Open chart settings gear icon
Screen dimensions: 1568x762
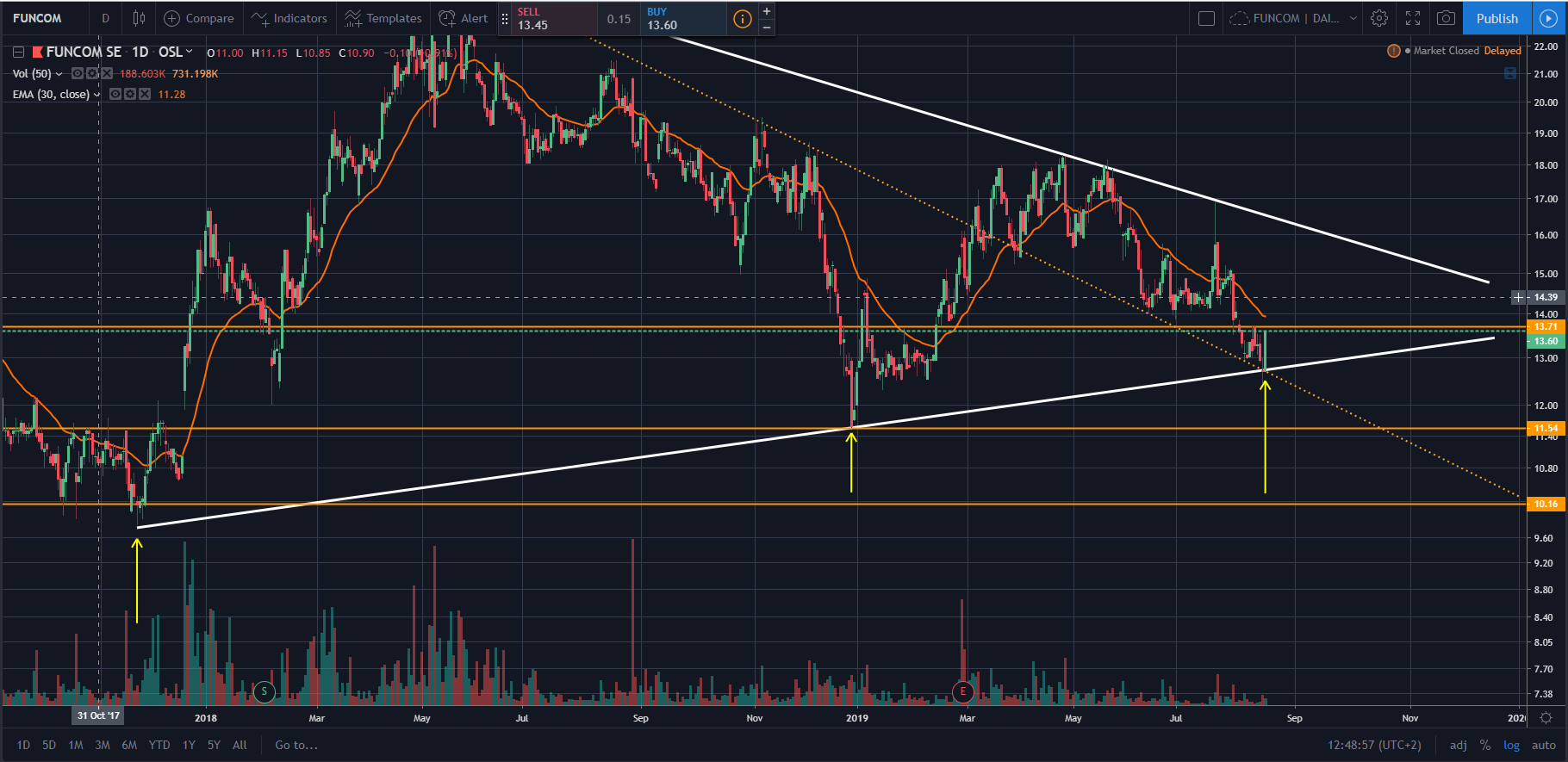click(1379, 18)
